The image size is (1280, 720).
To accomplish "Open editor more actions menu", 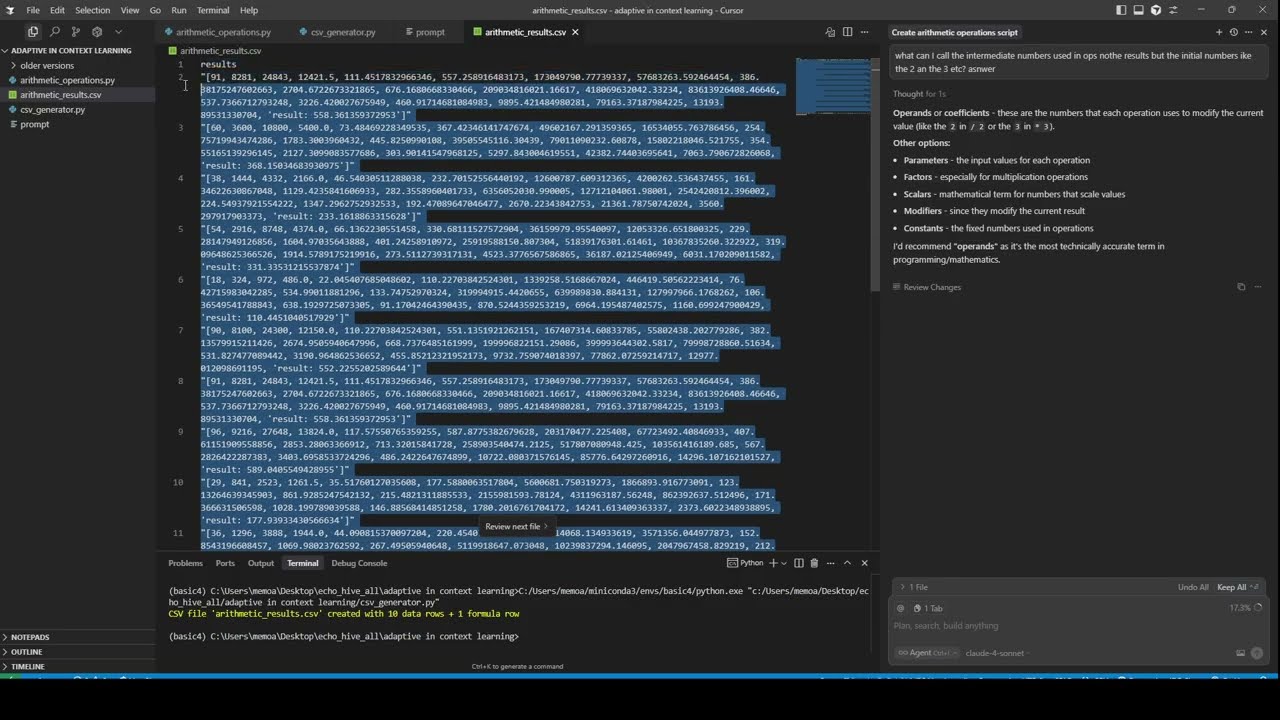I will pos(866,32).
